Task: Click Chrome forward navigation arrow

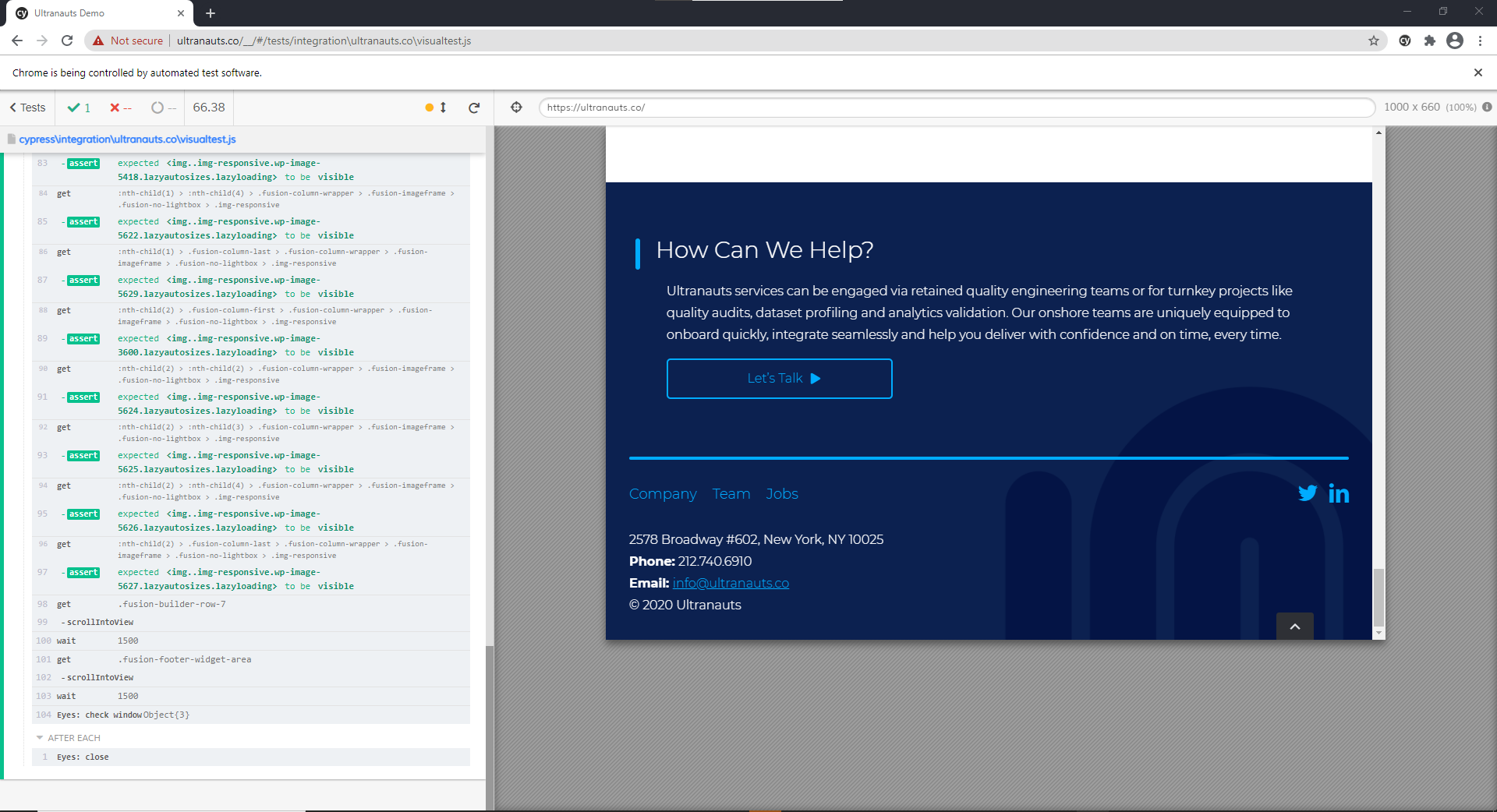Action: coord(42,41)
